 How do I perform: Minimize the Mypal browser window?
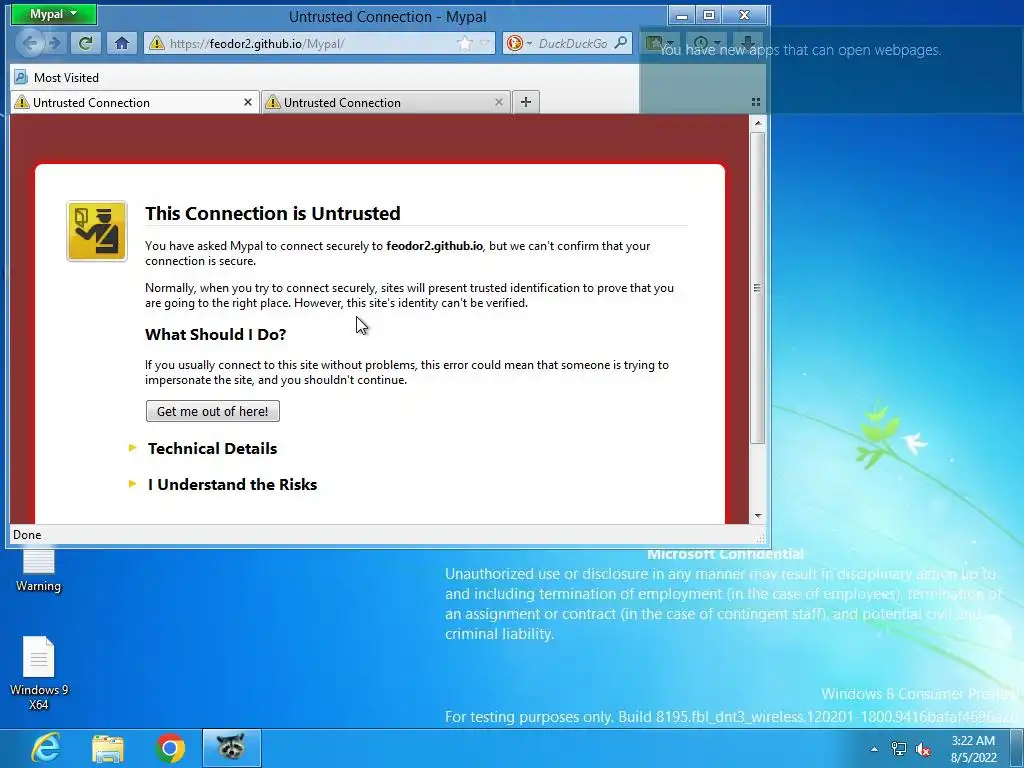(x=682, y=14)
